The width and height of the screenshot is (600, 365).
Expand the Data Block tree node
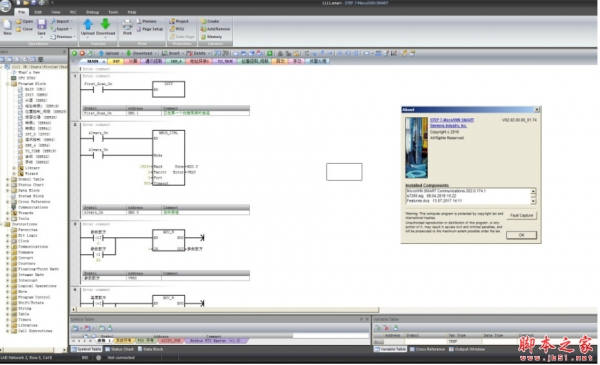pyautogui.click(x=8, y=190)
